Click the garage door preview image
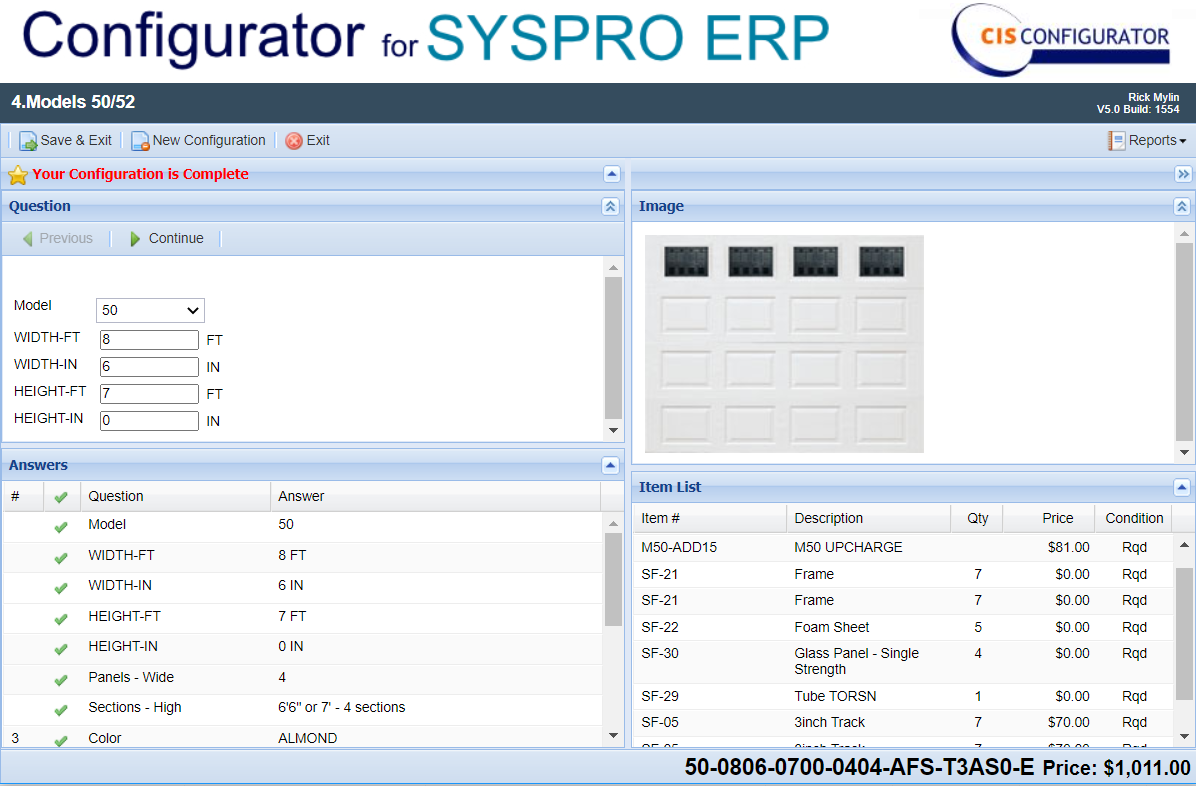 point(783,343)
